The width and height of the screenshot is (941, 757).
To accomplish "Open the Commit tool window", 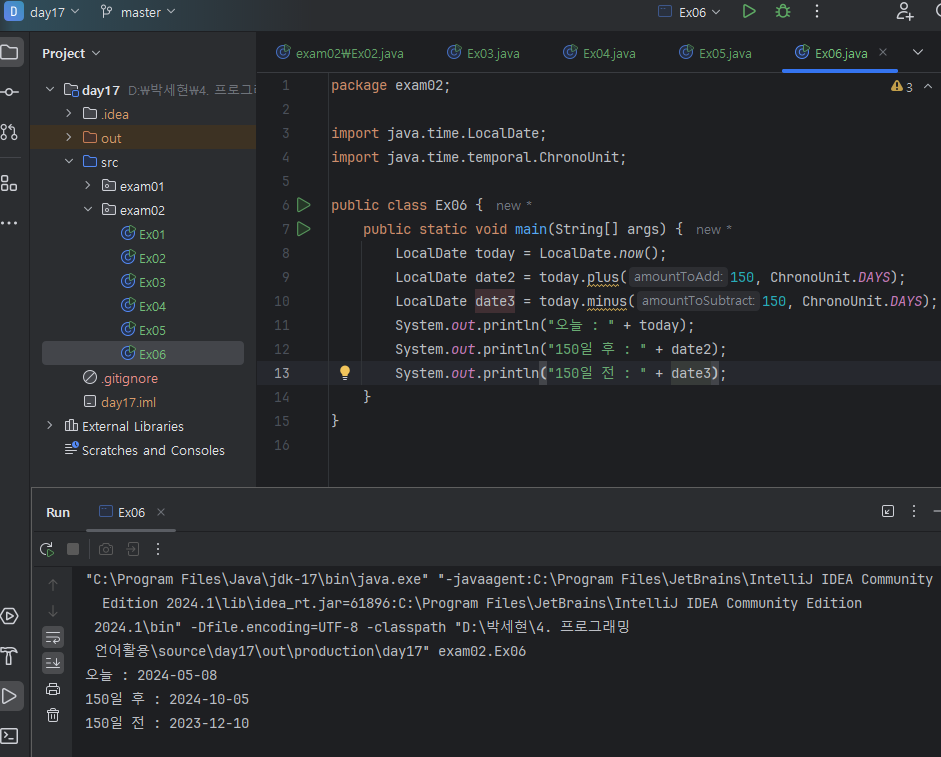I will (10, 92).
